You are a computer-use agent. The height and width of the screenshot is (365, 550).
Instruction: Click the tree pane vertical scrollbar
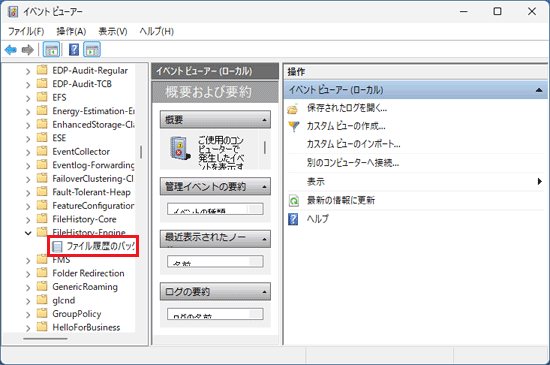coord(141,152)
